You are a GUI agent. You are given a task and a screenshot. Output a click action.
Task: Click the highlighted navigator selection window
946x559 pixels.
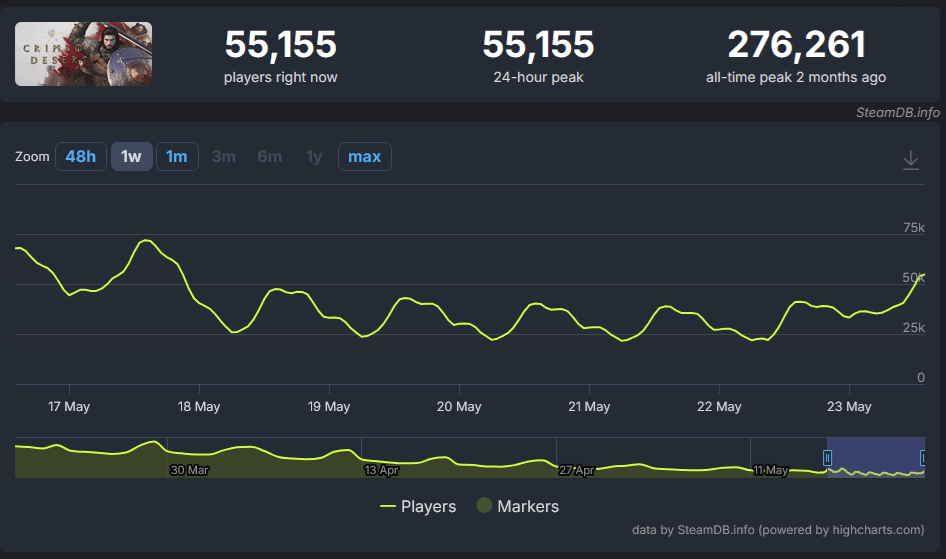(x=875, y=457)
